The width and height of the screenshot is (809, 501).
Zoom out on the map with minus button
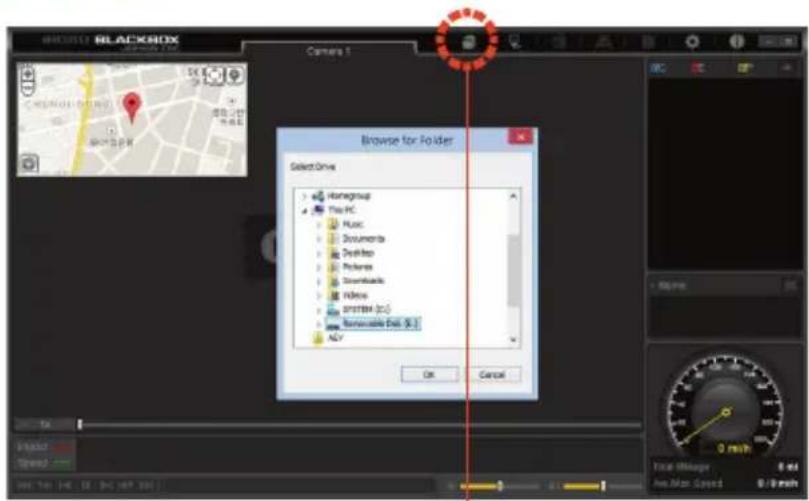pos(28,88)
